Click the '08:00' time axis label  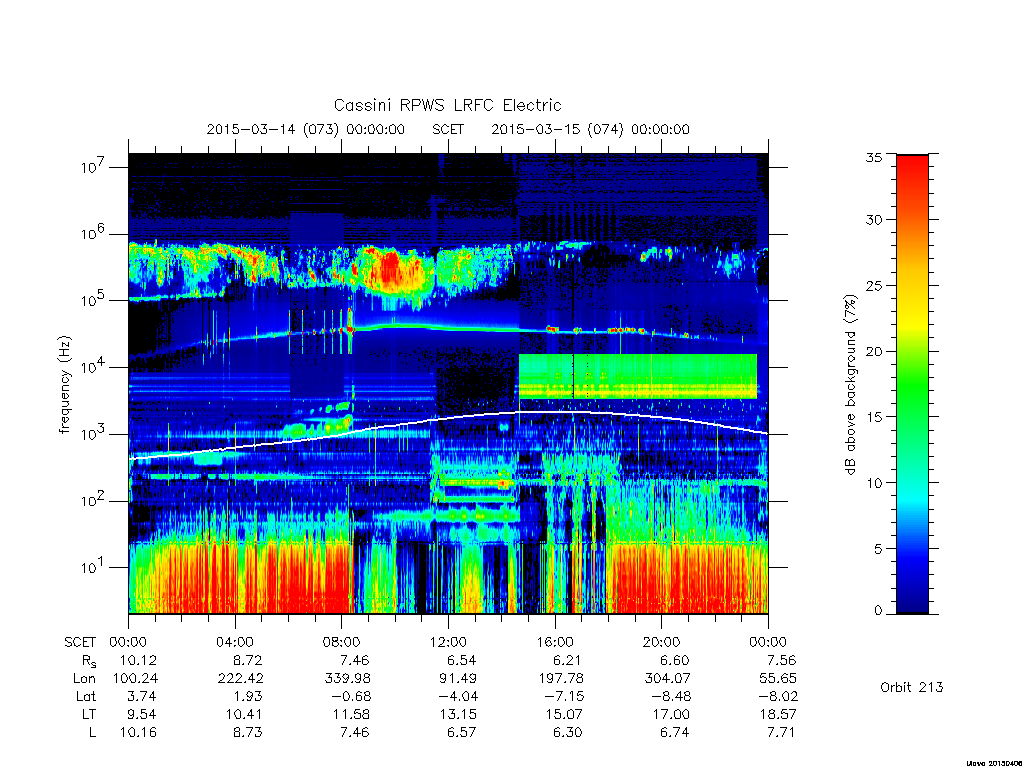point(342,642)
